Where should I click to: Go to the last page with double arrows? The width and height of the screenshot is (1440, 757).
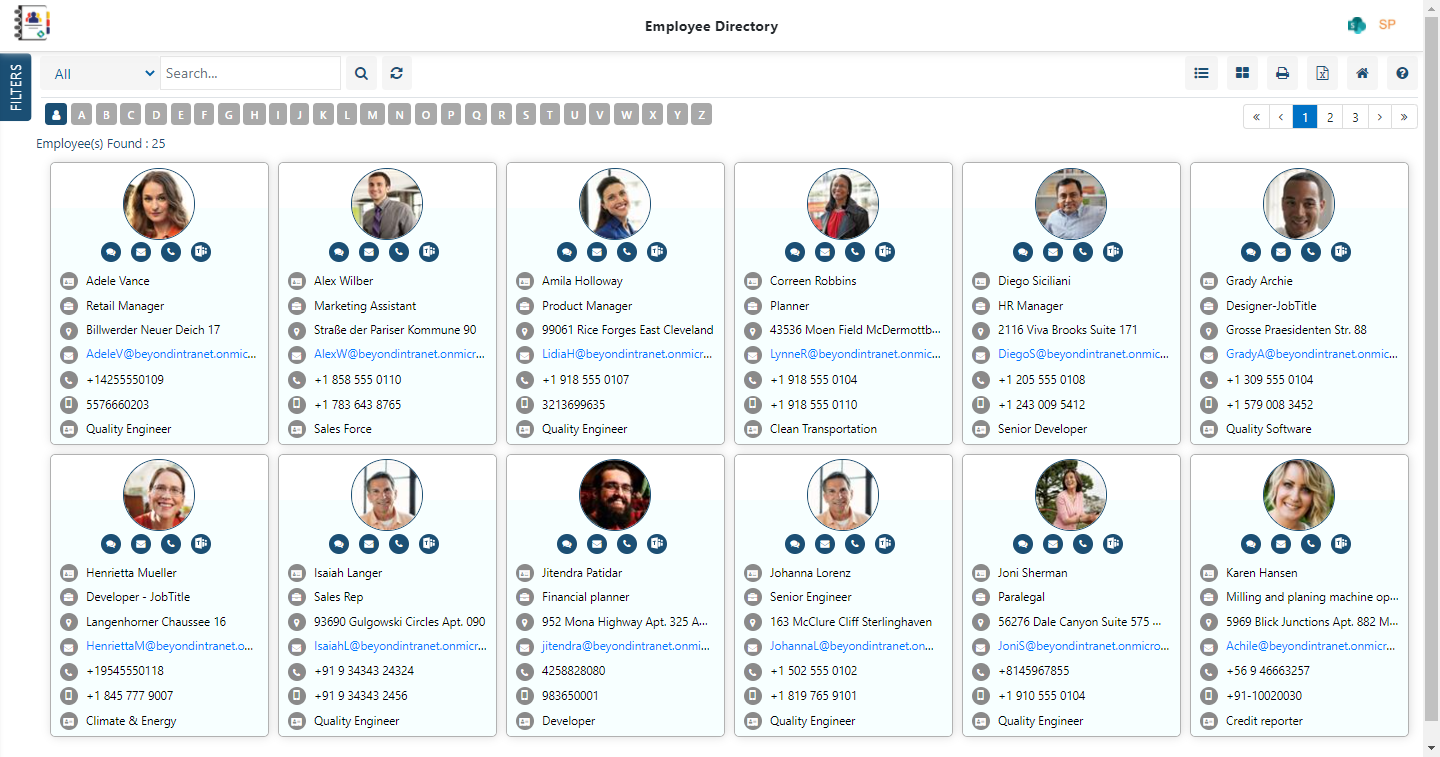click(1404, 116)
